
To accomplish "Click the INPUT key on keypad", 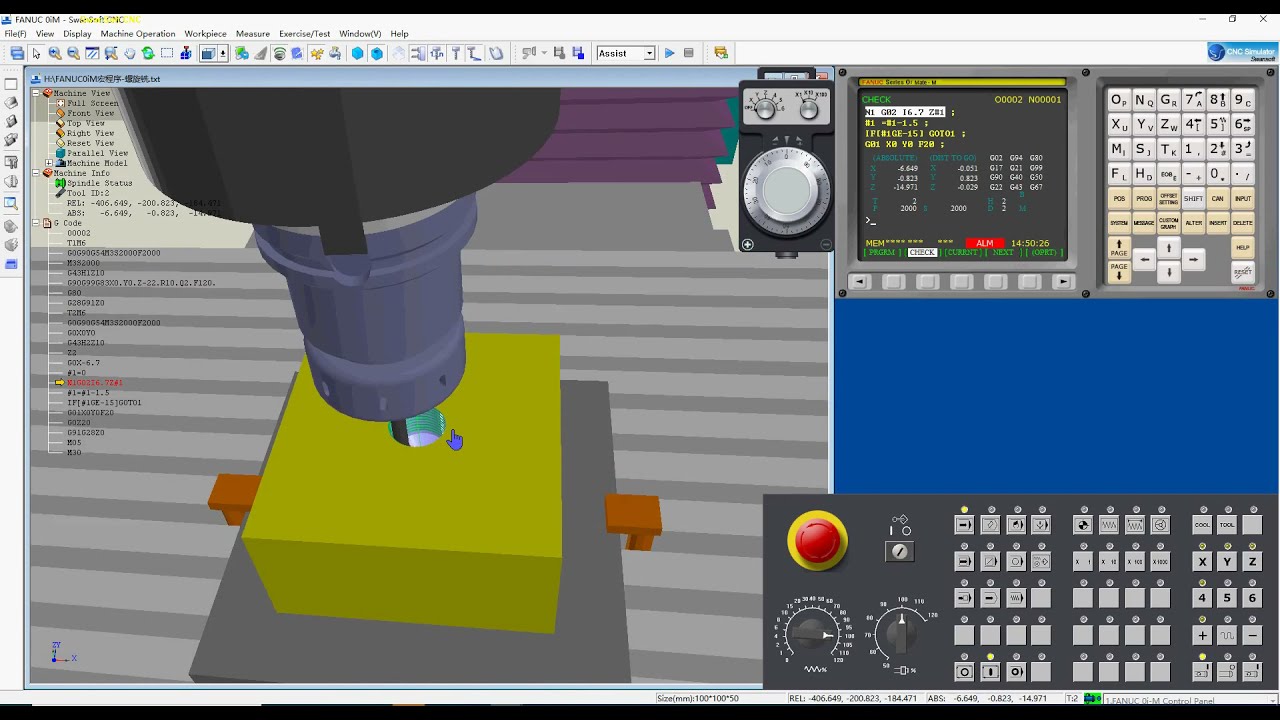I will (1242, 198).
